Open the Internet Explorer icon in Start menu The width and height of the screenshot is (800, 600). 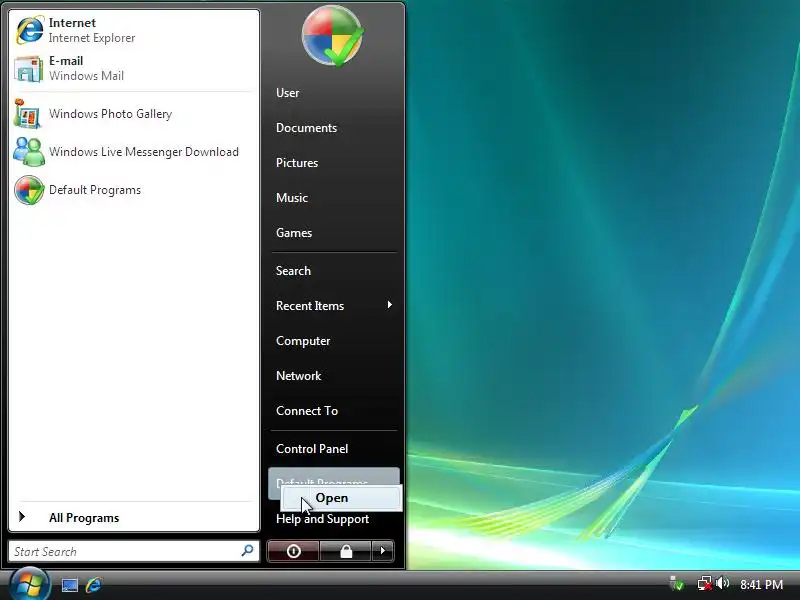tap(30, 30)
